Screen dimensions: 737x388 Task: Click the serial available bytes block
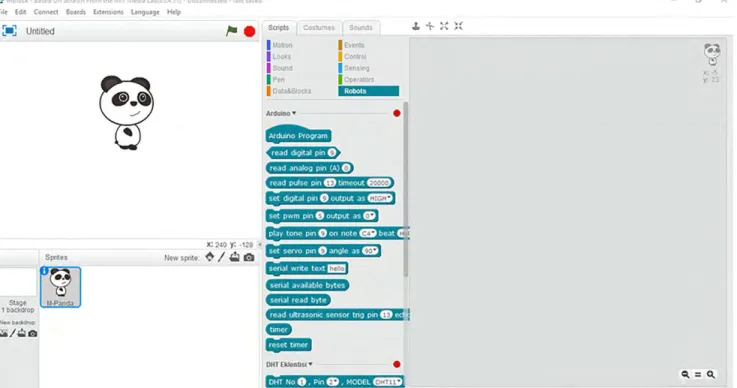[307, 285]
